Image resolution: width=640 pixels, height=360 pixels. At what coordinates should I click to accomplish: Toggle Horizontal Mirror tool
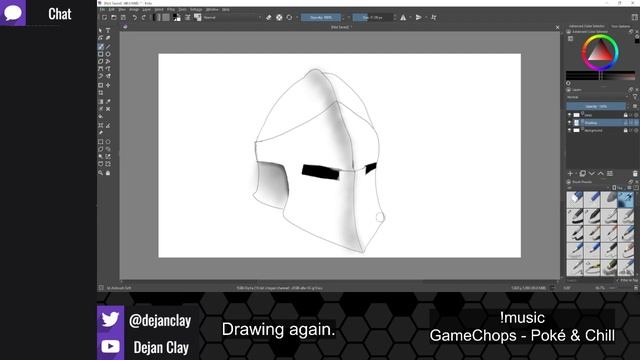(403, 18)
